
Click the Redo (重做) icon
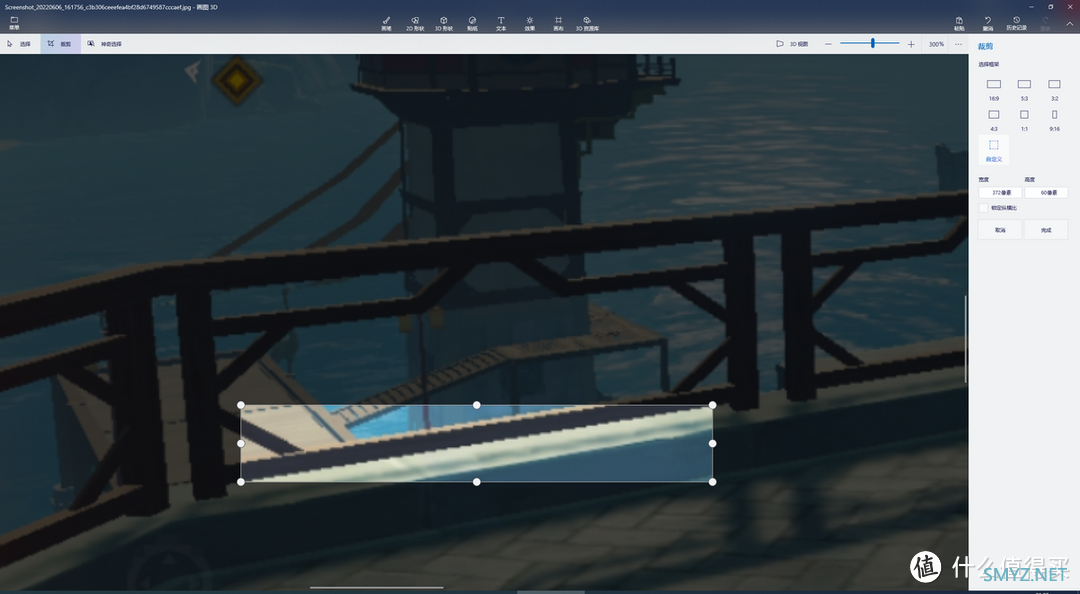(x=1045, y=23)
